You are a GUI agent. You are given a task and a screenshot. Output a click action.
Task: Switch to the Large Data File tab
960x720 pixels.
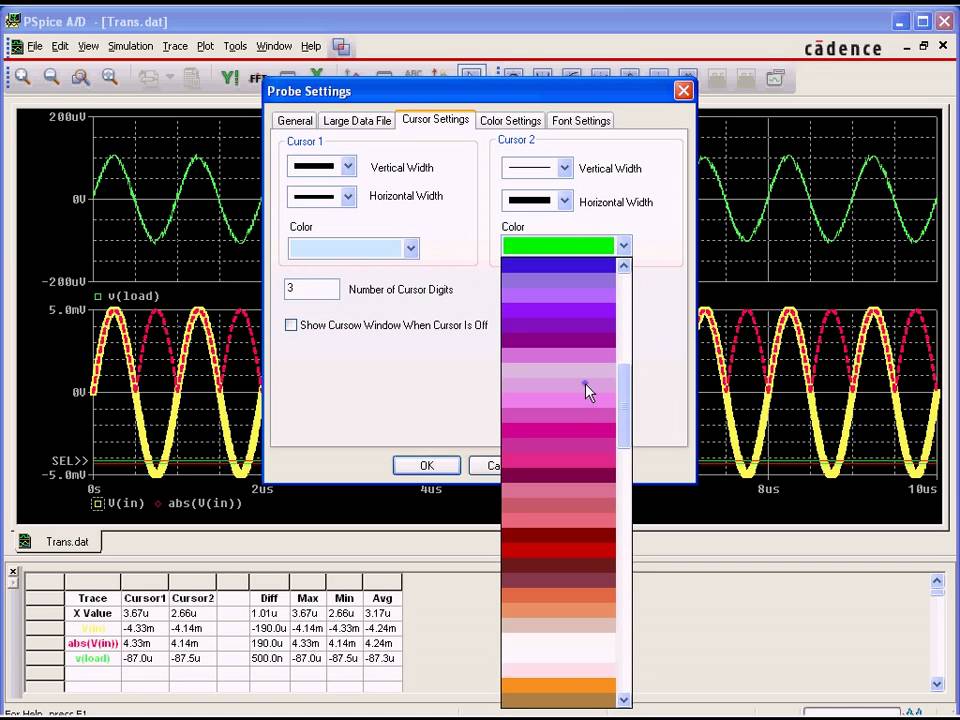[x=357, y=121]
